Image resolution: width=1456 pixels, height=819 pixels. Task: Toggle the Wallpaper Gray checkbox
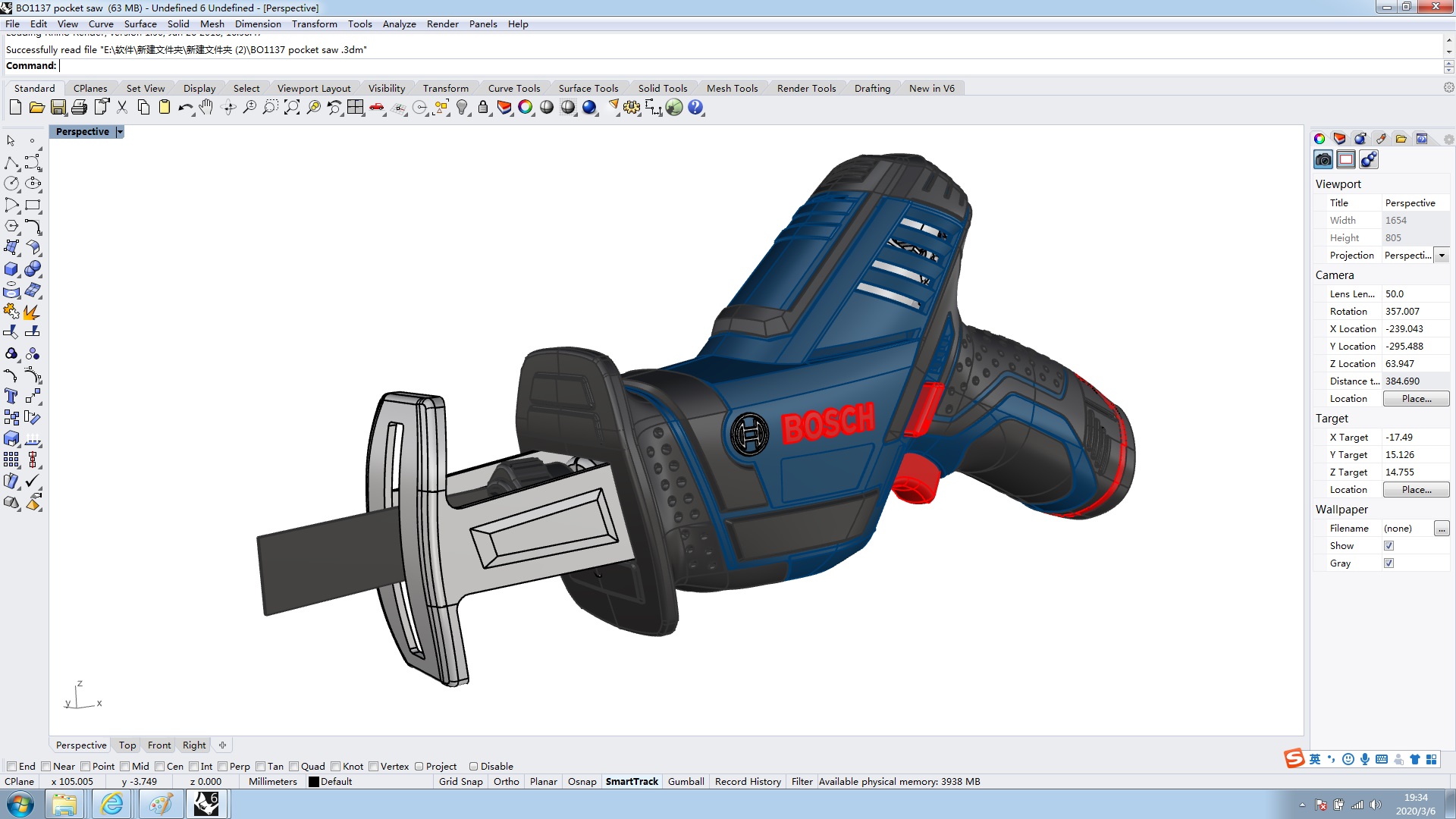1389,563
